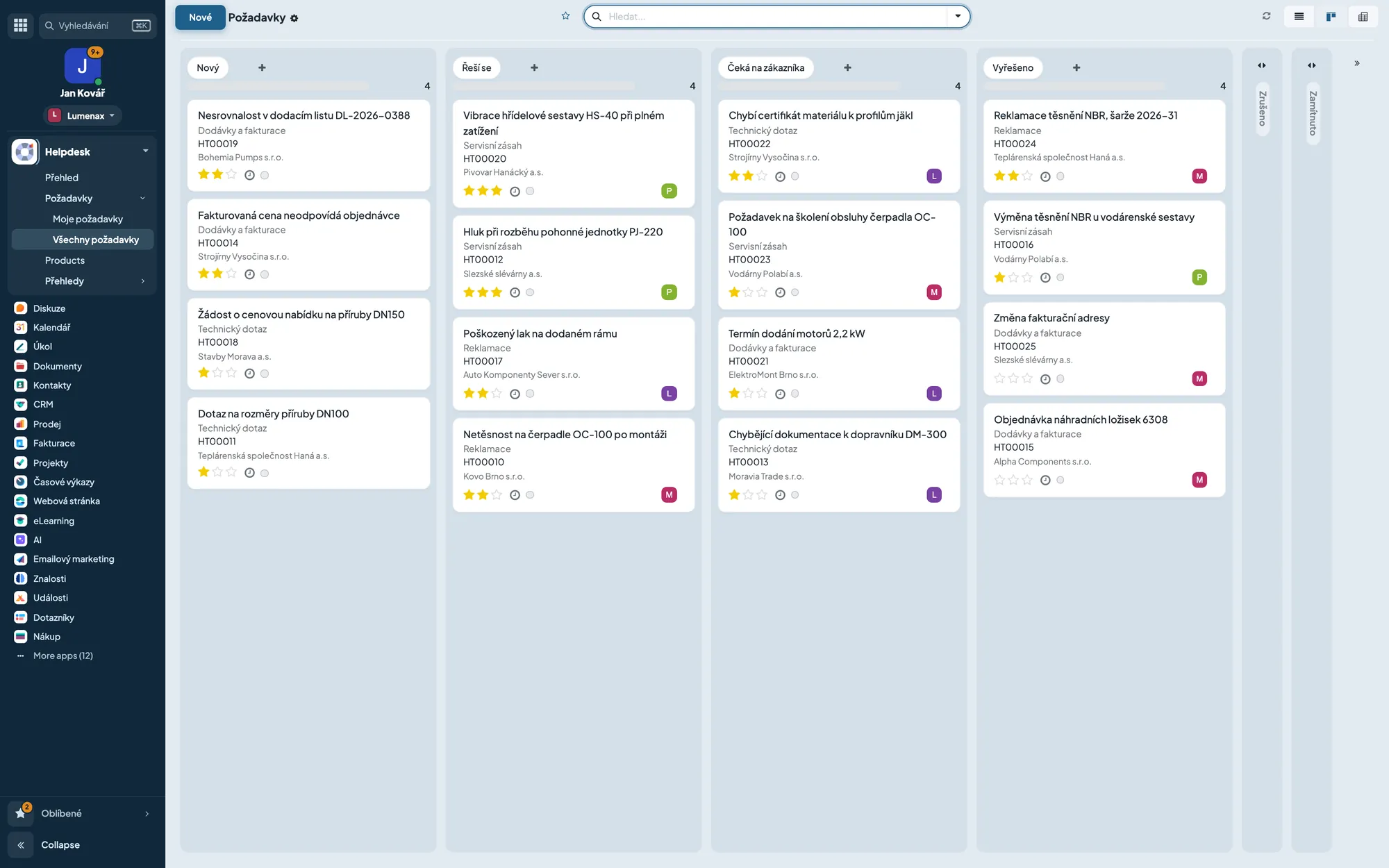Open the search filter dropdown arrow
This screenshot has height=868, width=1389.
pos(958,16)
